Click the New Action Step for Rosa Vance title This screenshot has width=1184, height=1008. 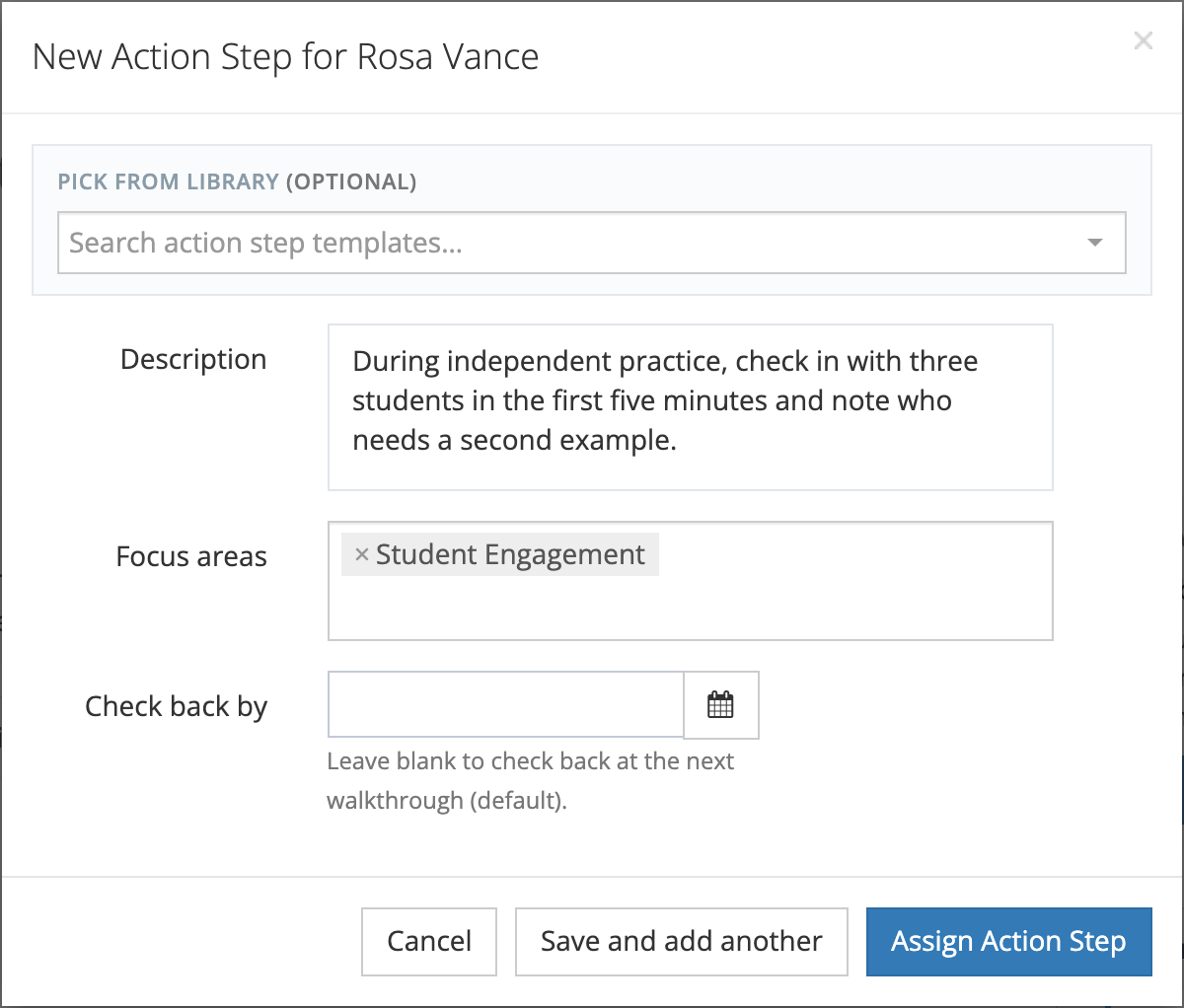point(286,56)
